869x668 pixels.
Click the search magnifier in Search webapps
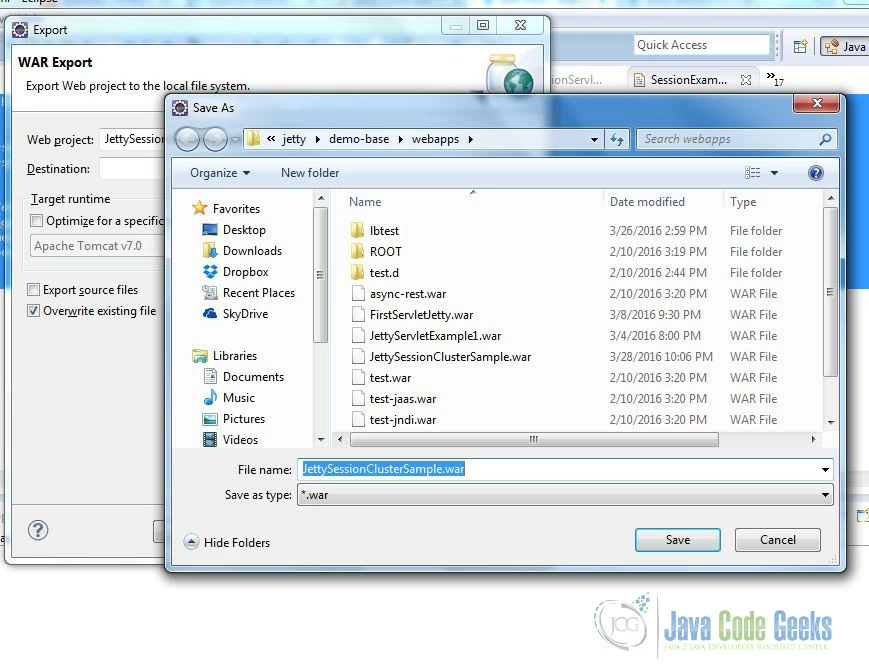(825, 139)
